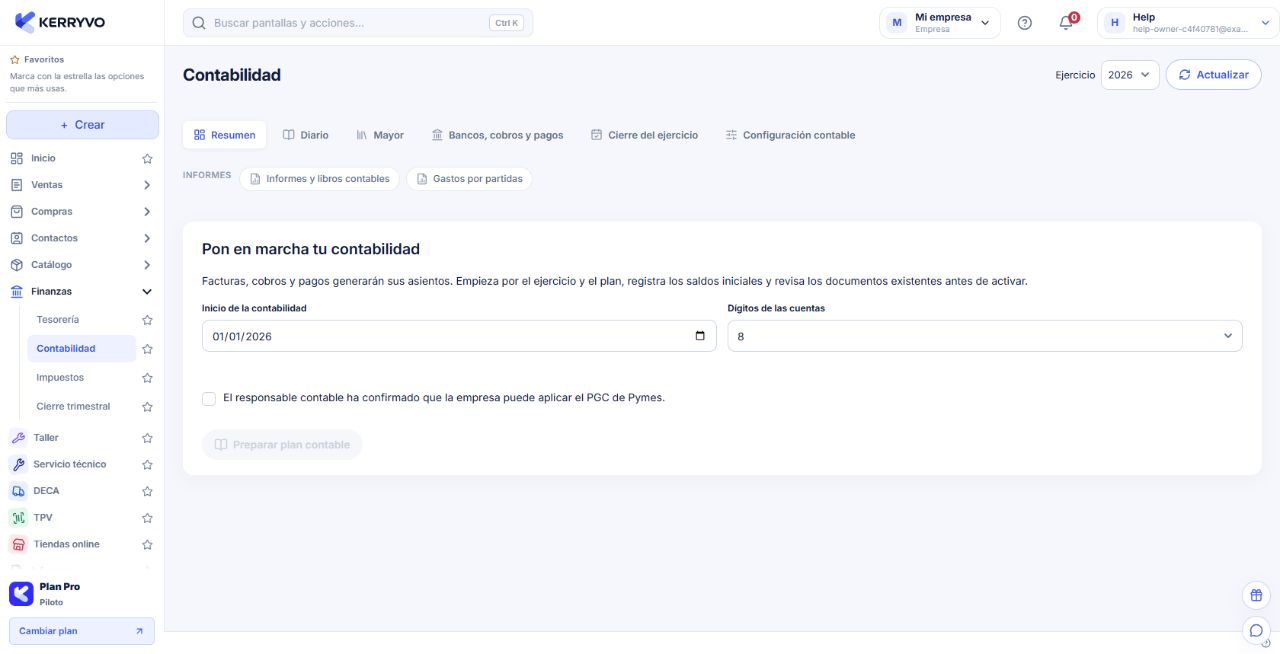Image resolution: width=1280 pixels, height=654 pixels.
Task: Click Preparar plan contable button
Action: 282,445
